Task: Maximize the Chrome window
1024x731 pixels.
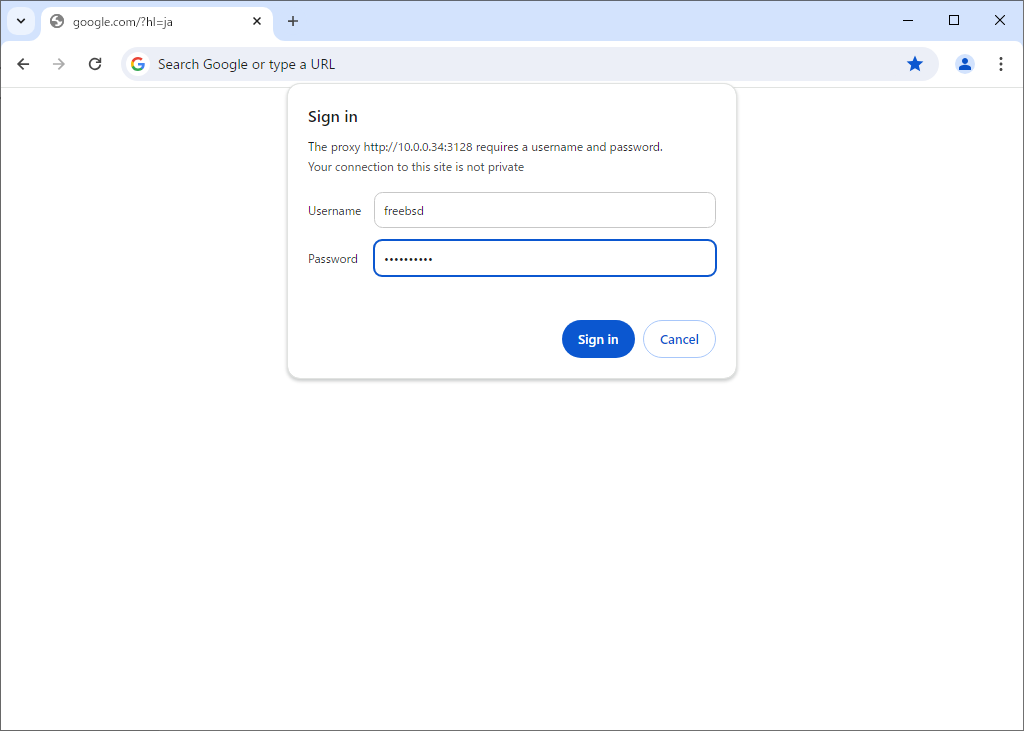Action: [954, 20]
